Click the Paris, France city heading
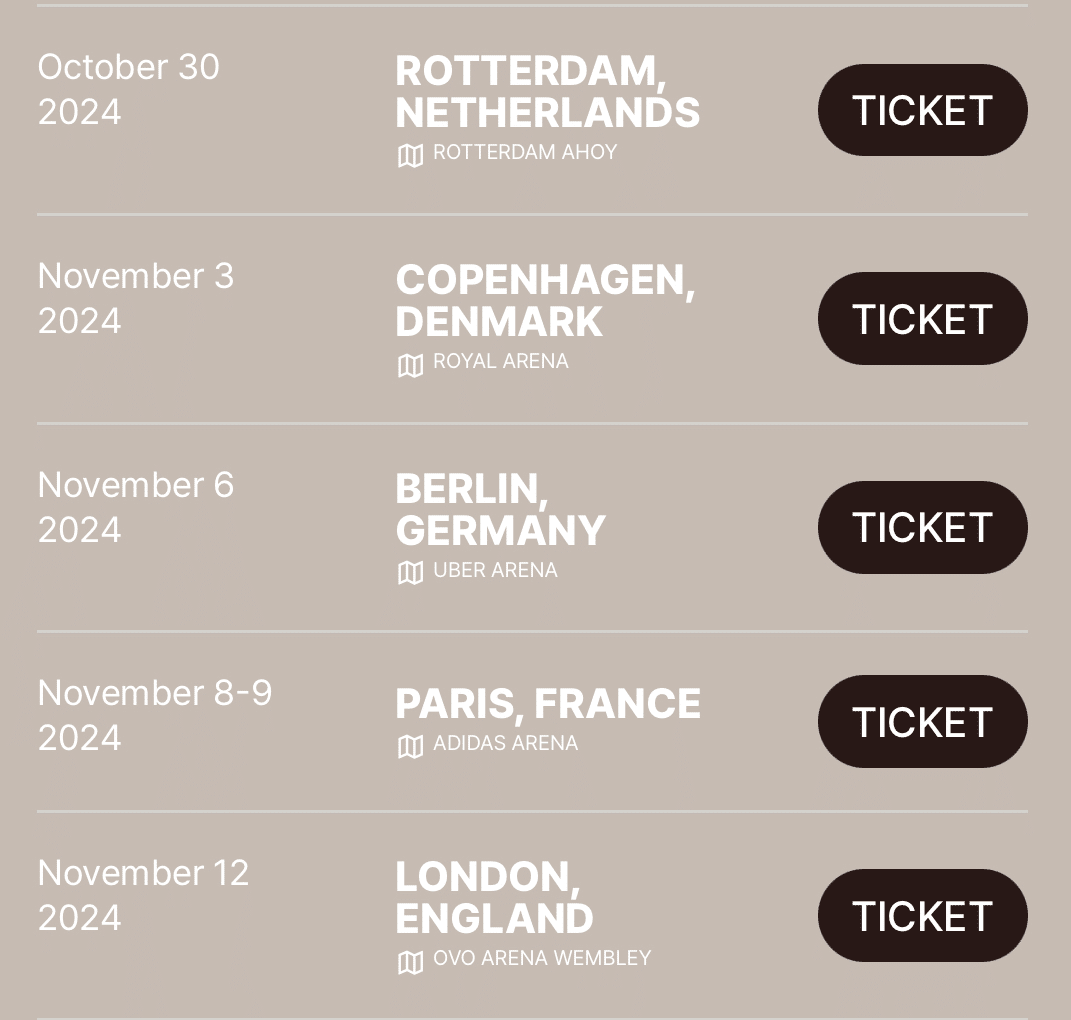This screenshot has width=1071, height=1020. coord(548,703)
